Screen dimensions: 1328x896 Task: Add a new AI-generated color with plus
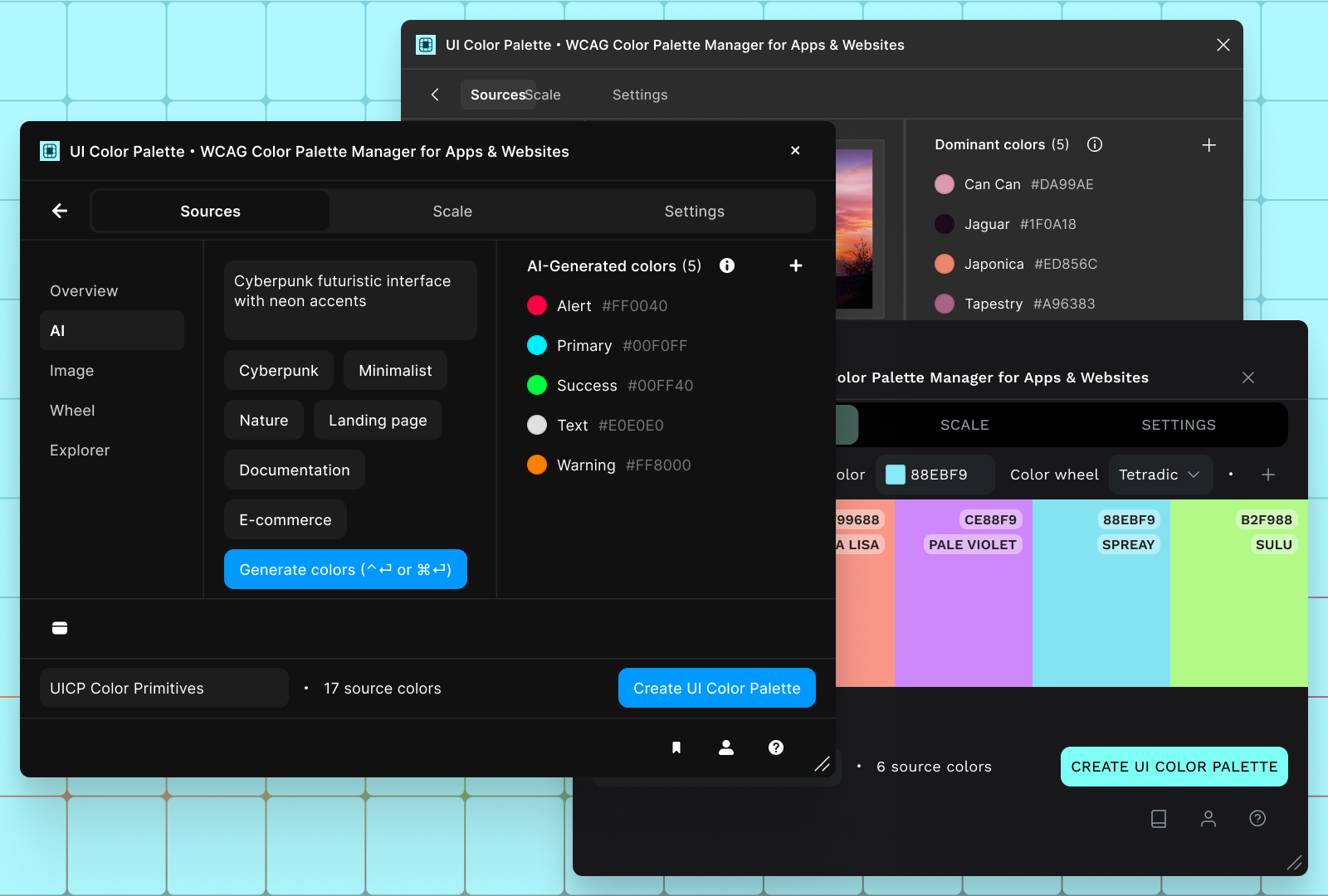pyautogui.click(x=795, y=265)
